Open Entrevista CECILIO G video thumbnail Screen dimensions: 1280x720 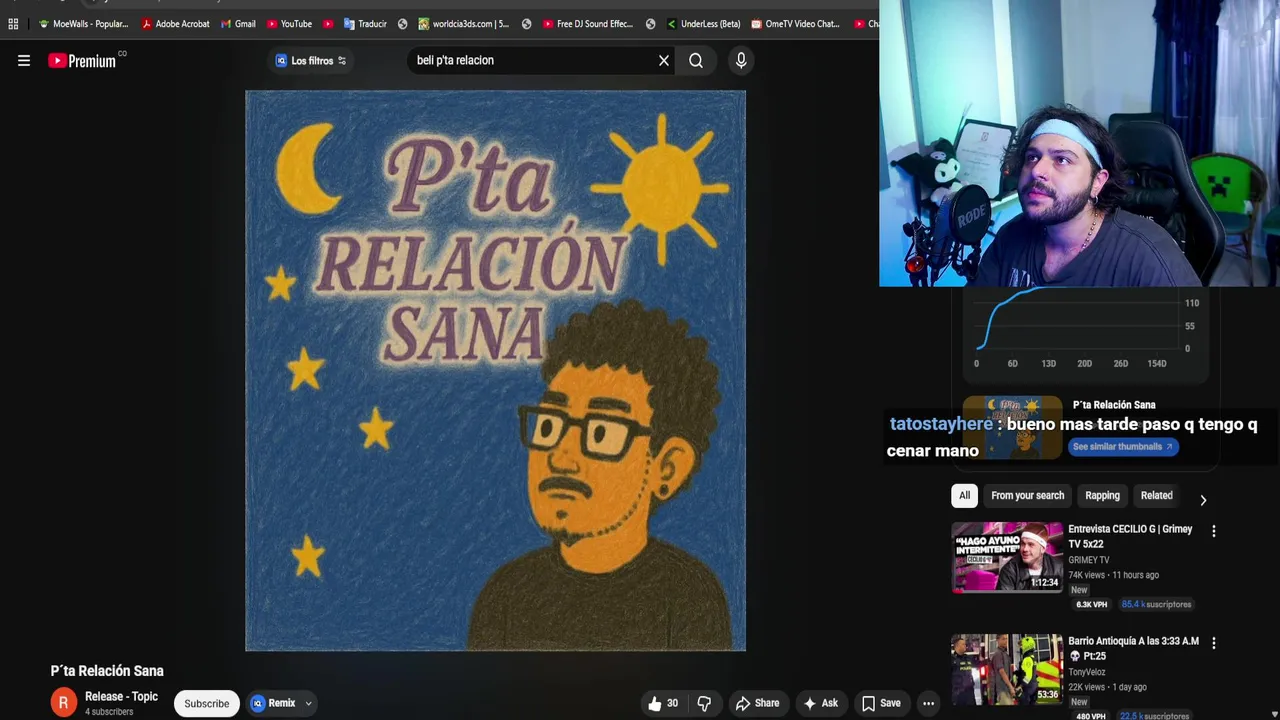point(1007,557)
